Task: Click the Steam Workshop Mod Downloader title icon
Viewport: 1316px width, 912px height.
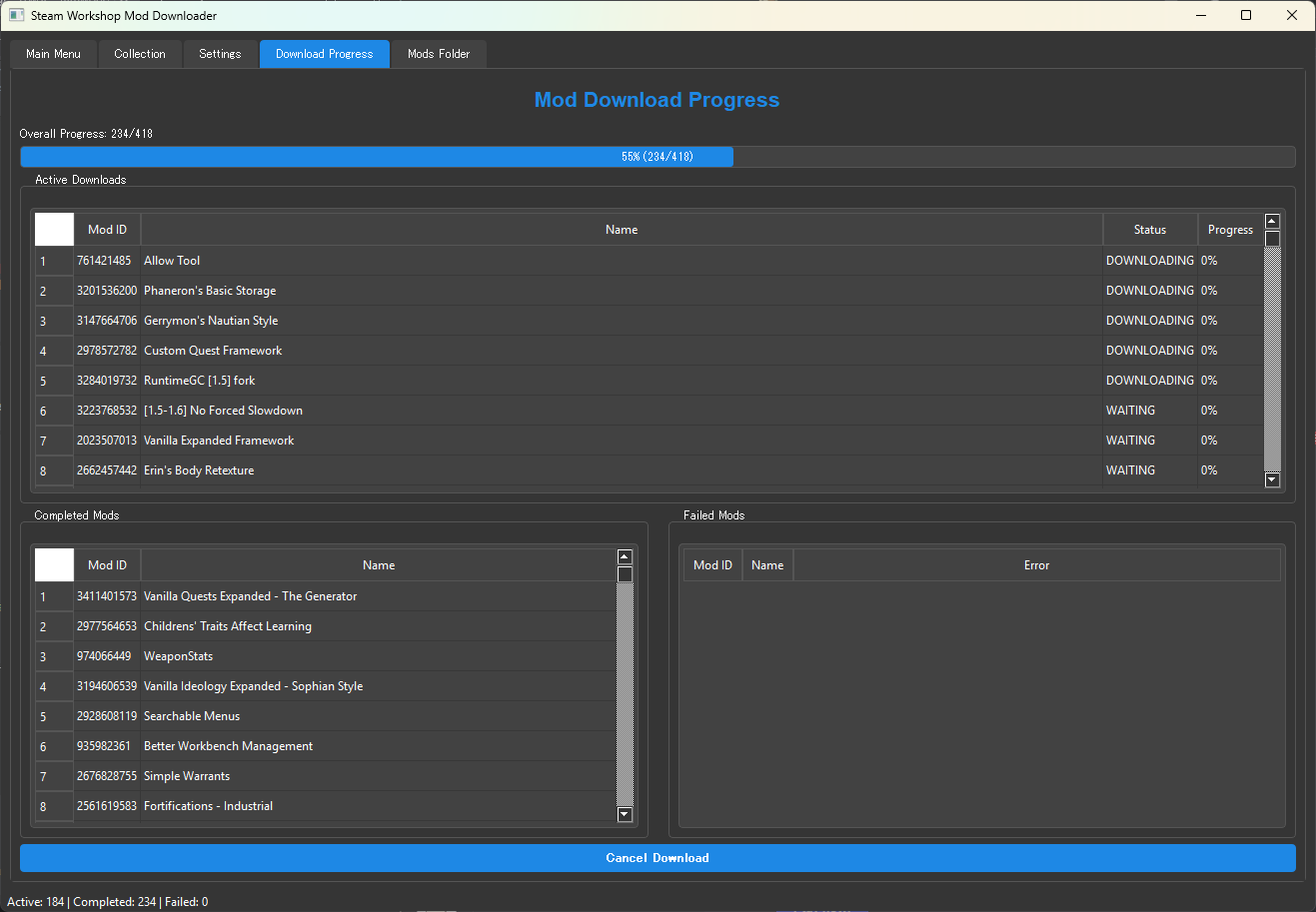Action: [x=16, y=15]
